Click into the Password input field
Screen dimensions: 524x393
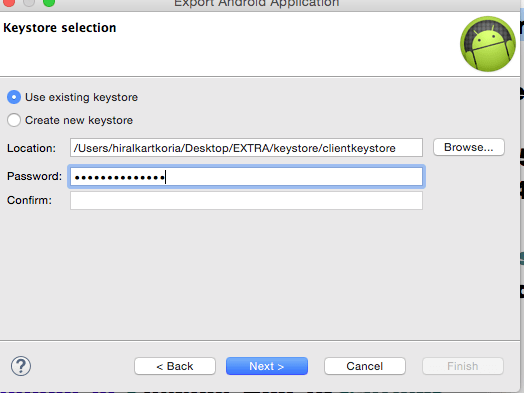246,176
